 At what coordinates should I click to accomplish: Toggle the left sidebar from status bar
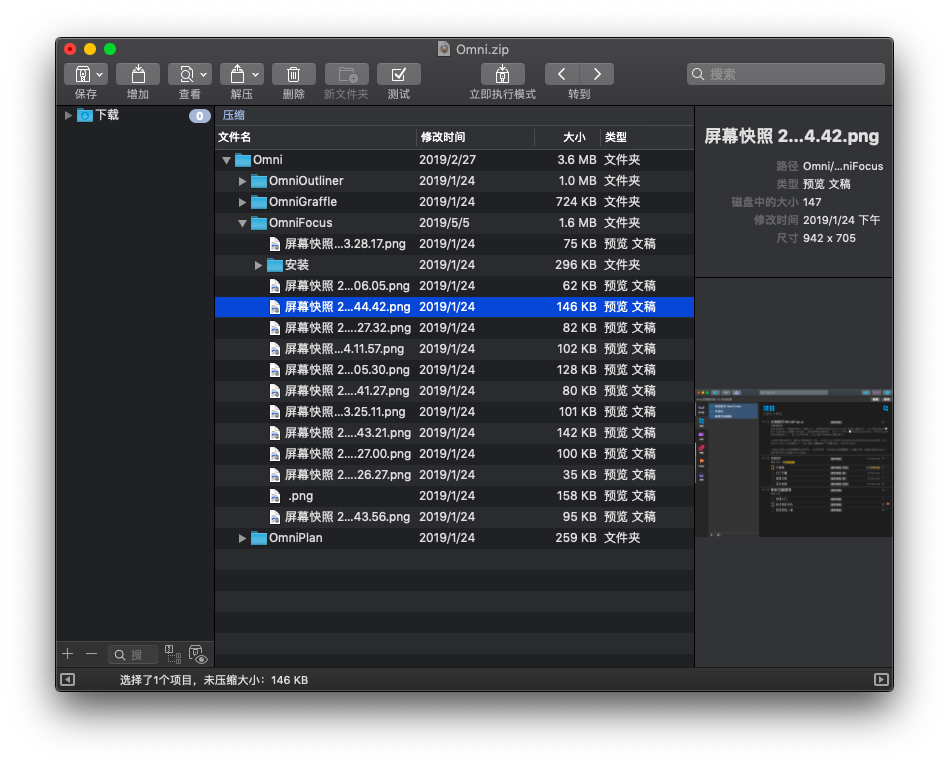tap(67, 680)
